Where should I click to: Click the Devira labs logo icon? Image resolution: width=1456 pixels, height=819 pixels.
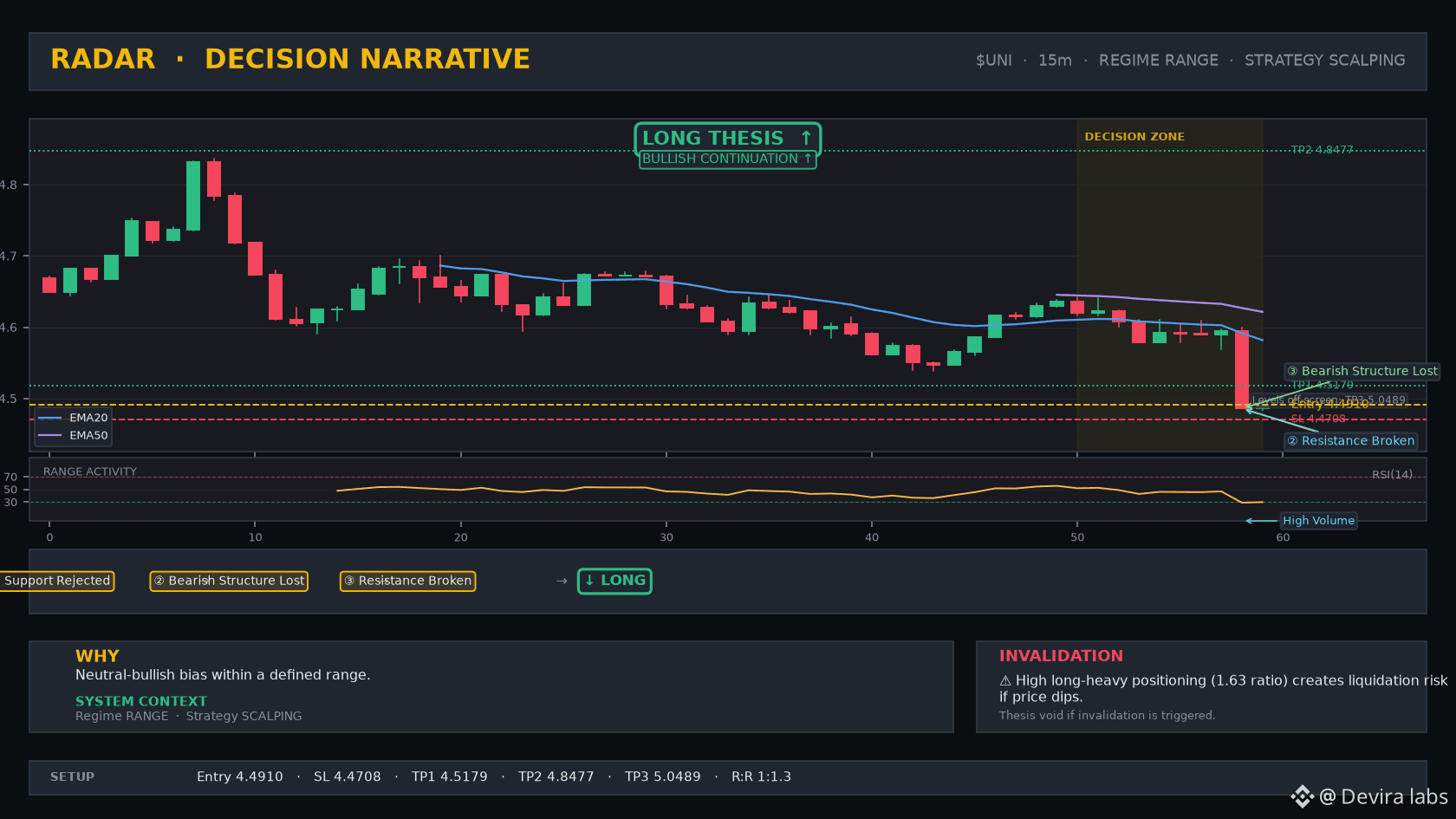(x=1302, y=796)
